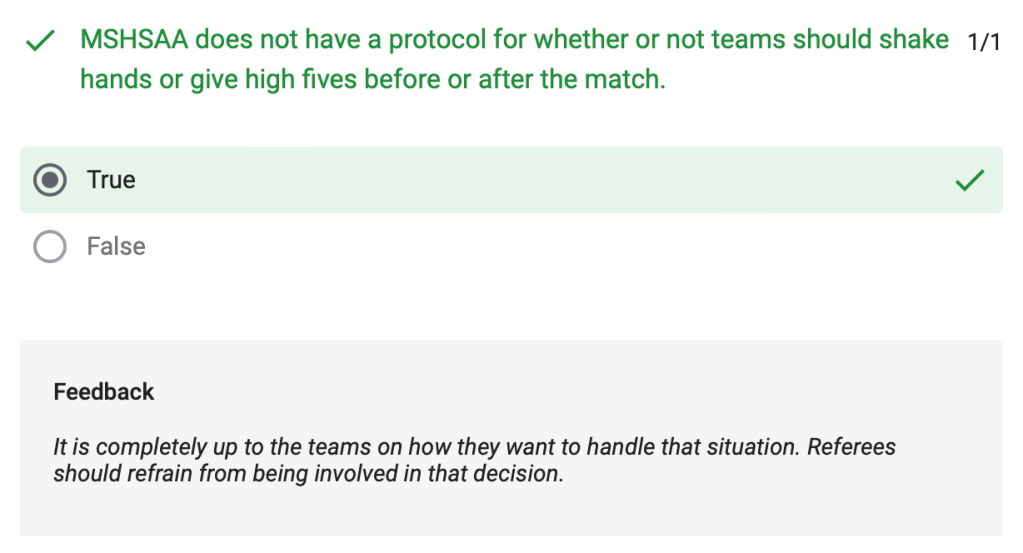This screenshot has width=1023, height=553.
Task: Click the gray feedback panel's empty bottom area
Action: (510, 515)
